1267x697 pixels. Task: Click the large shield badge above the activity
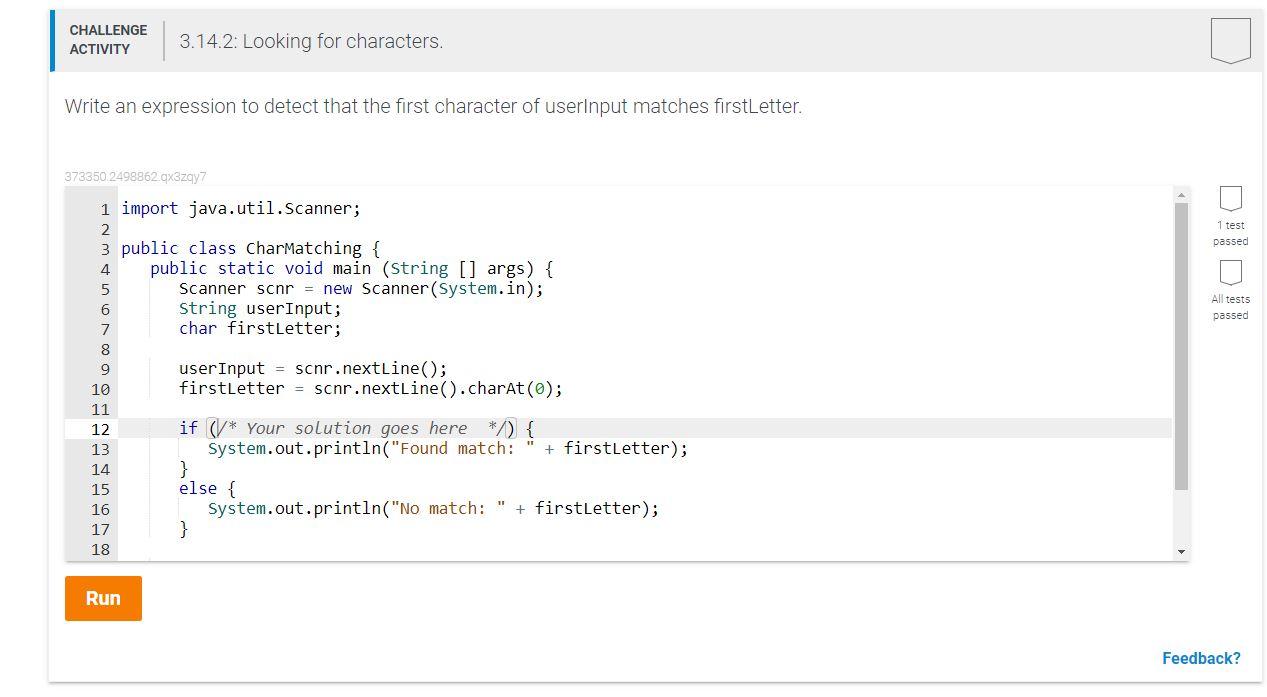1229,39
